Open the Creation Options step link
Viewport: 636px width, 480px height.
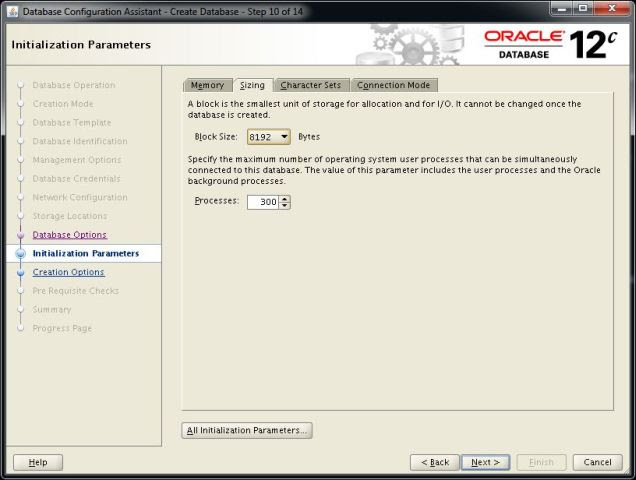[69, 272]
